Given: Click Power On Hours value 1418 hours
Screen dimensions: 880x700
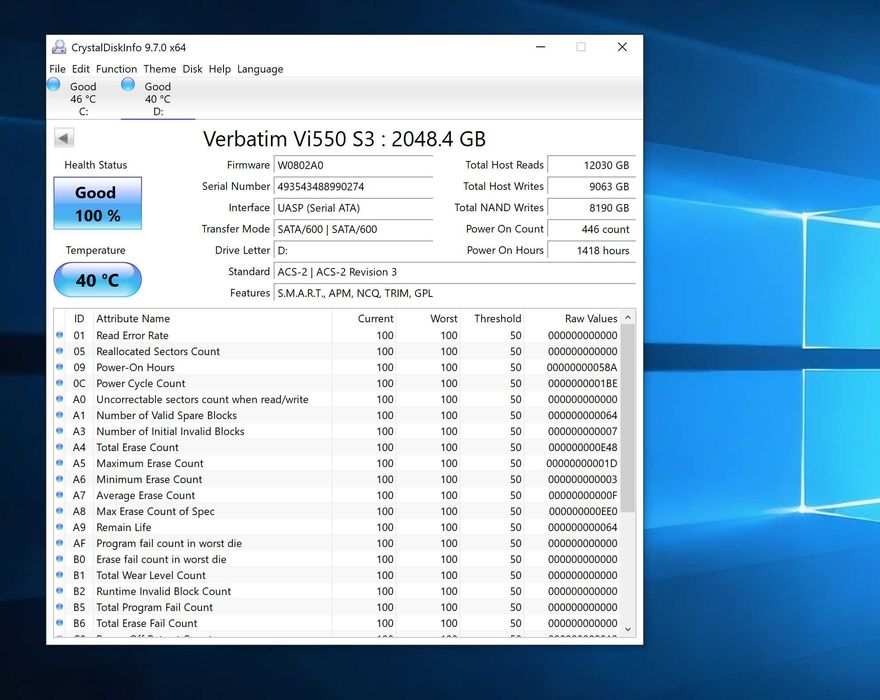Looking at the screenshot, I should [x=592, y=250].
